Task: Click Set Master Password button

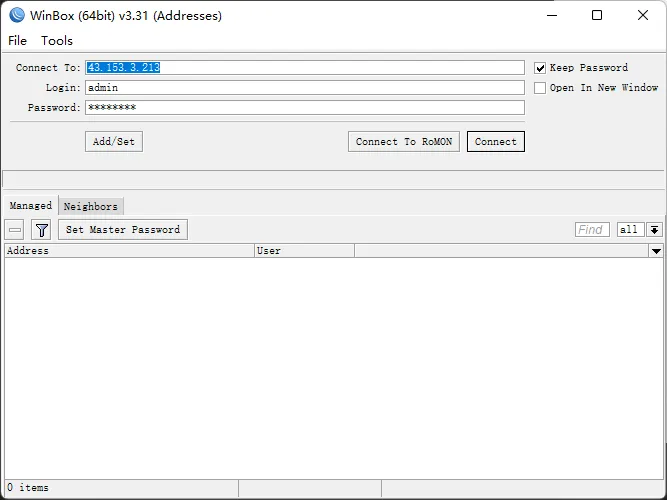Action: point(123,230)
